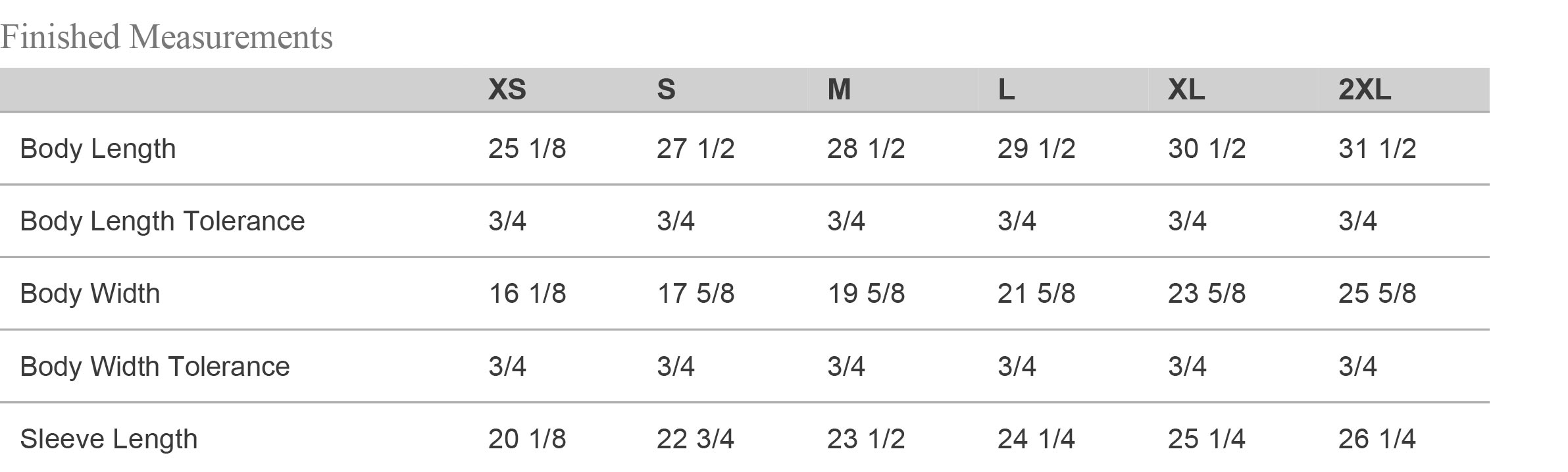Click the Body Width row label
Screen dimensions: 1568x472
pyautogui.click(x=90, y=294)
